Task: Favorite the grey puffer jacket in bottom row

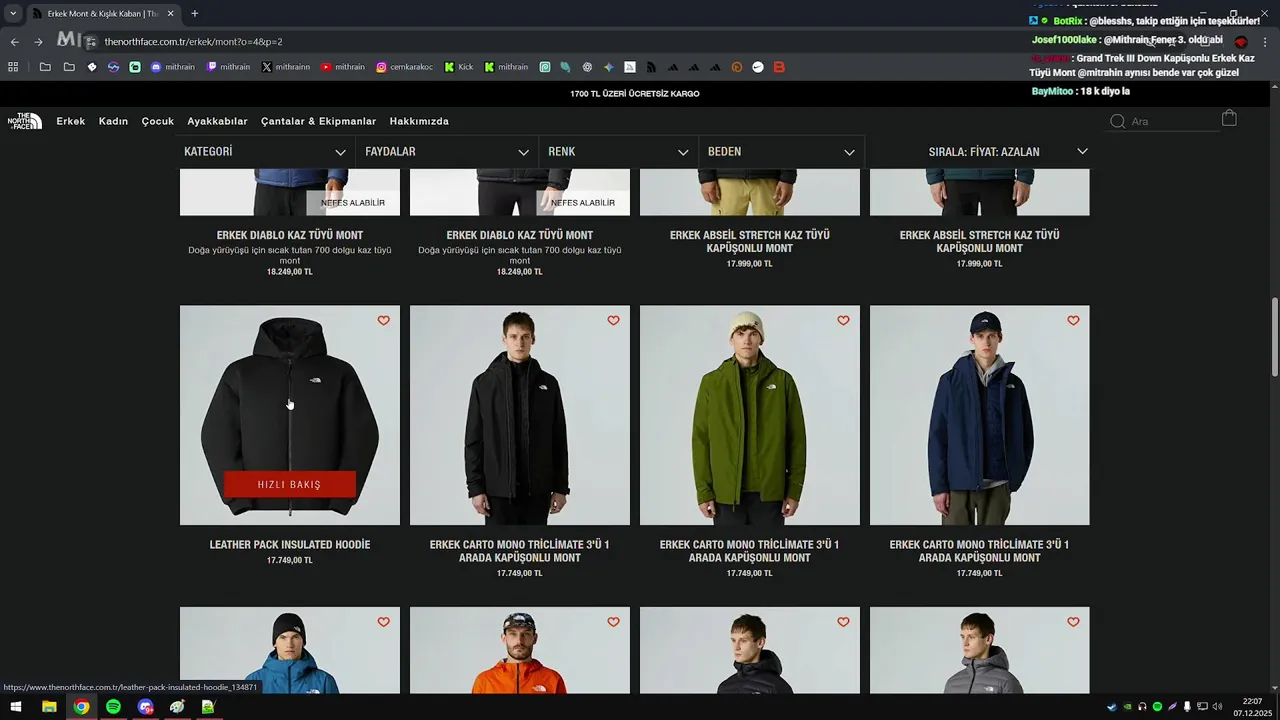Action: coord(1073,622)
